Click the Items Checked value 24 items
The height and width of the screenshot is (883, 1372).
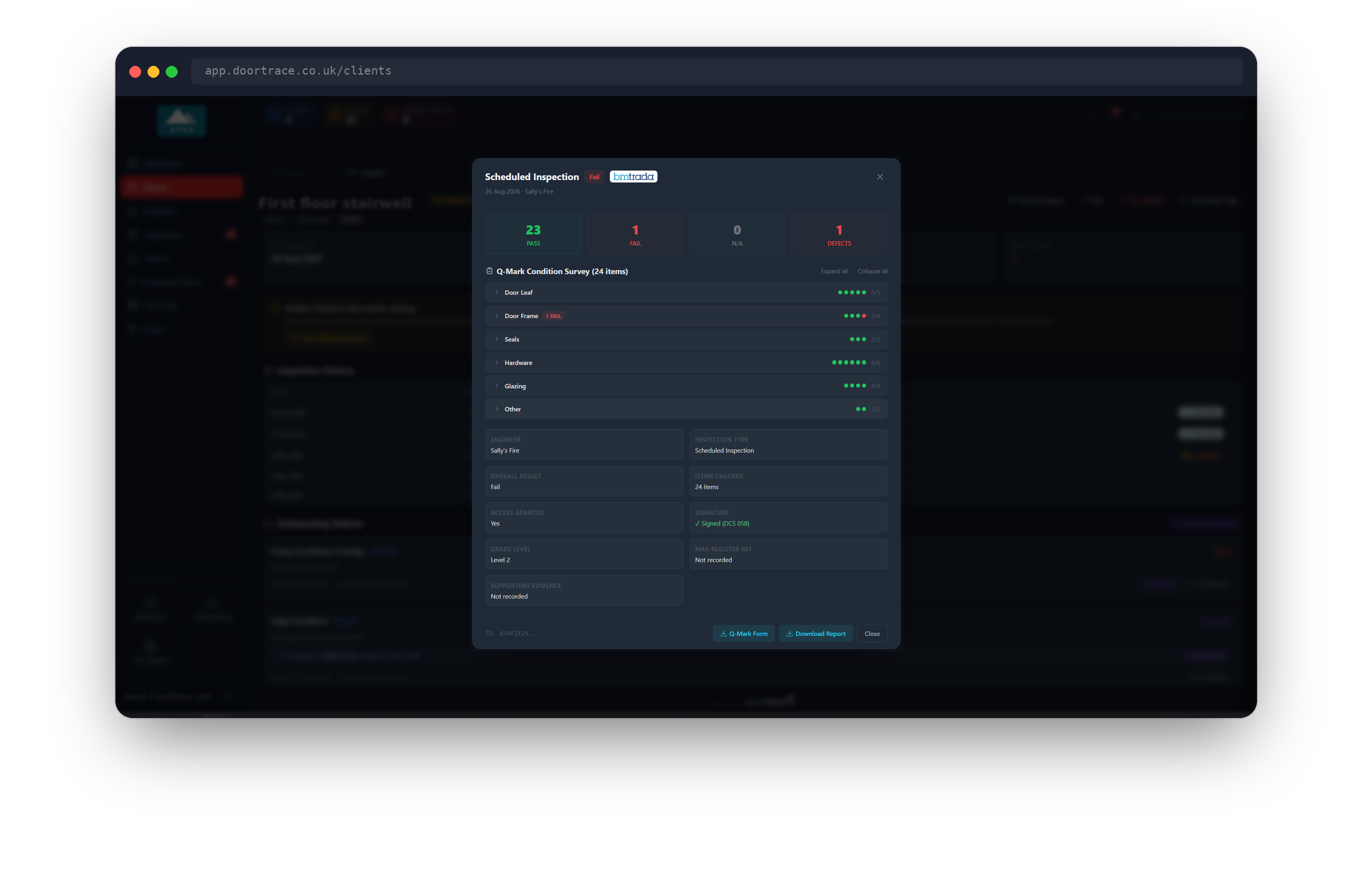(707, 488)
